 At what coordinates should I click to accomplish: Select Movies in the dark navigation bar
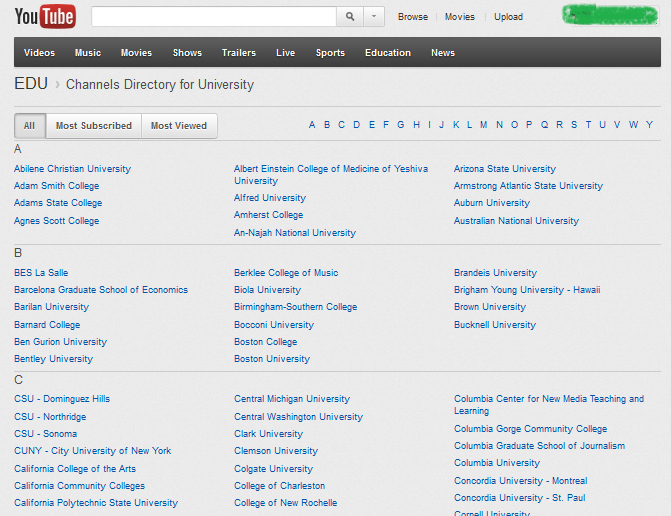tap(136, 53)
